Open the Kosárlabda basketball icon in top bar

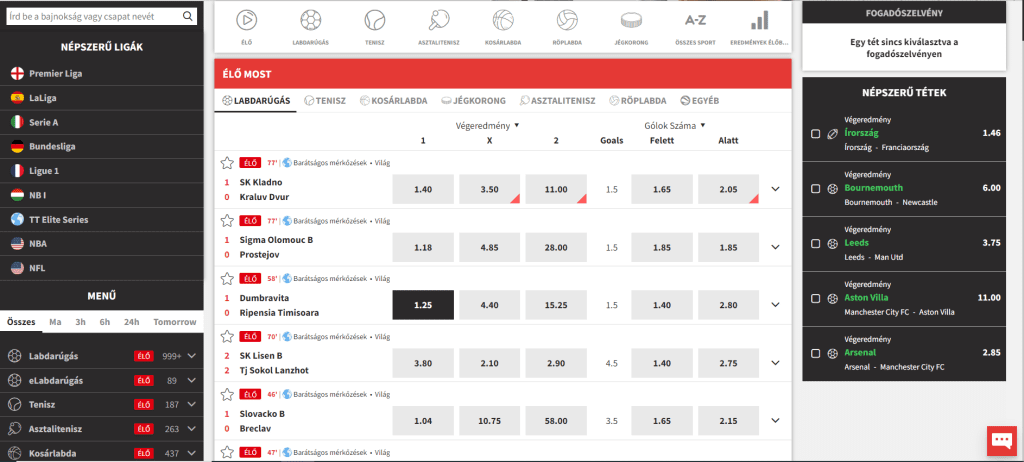click(x=503, y=21)
